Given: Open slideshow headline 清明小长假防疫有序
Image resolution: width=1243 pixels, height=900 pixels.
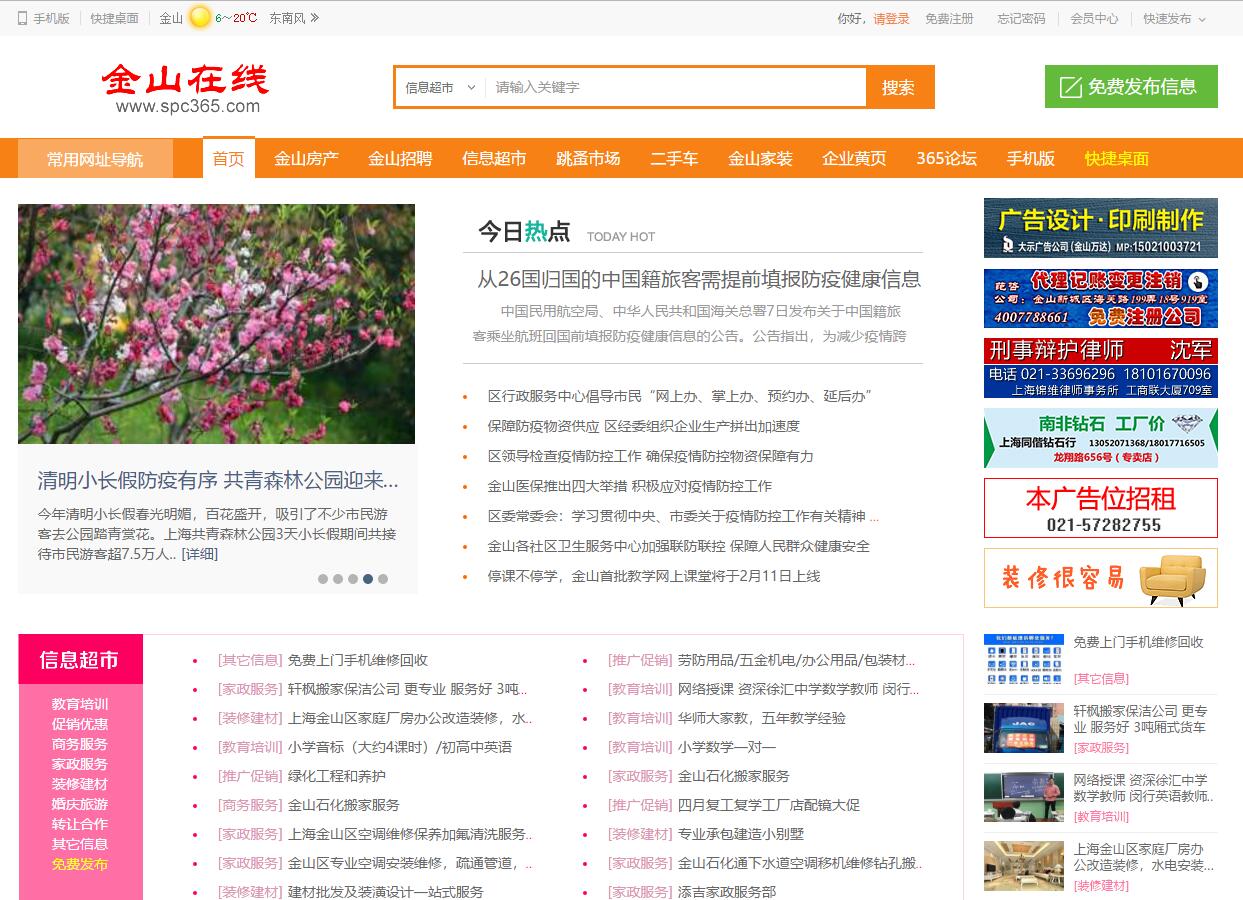Looking at the screenshot, I should click(x=218, y=480).
